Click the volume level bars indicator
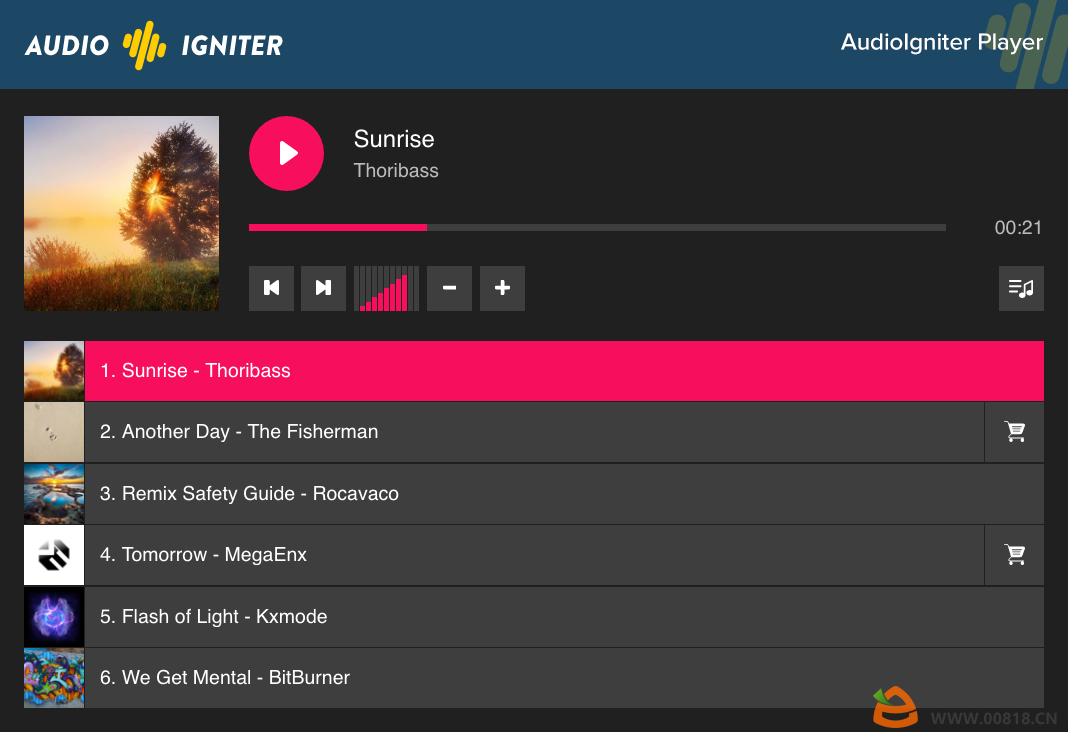This screenshot has height=732, width=1068. (x=386, y=288)
